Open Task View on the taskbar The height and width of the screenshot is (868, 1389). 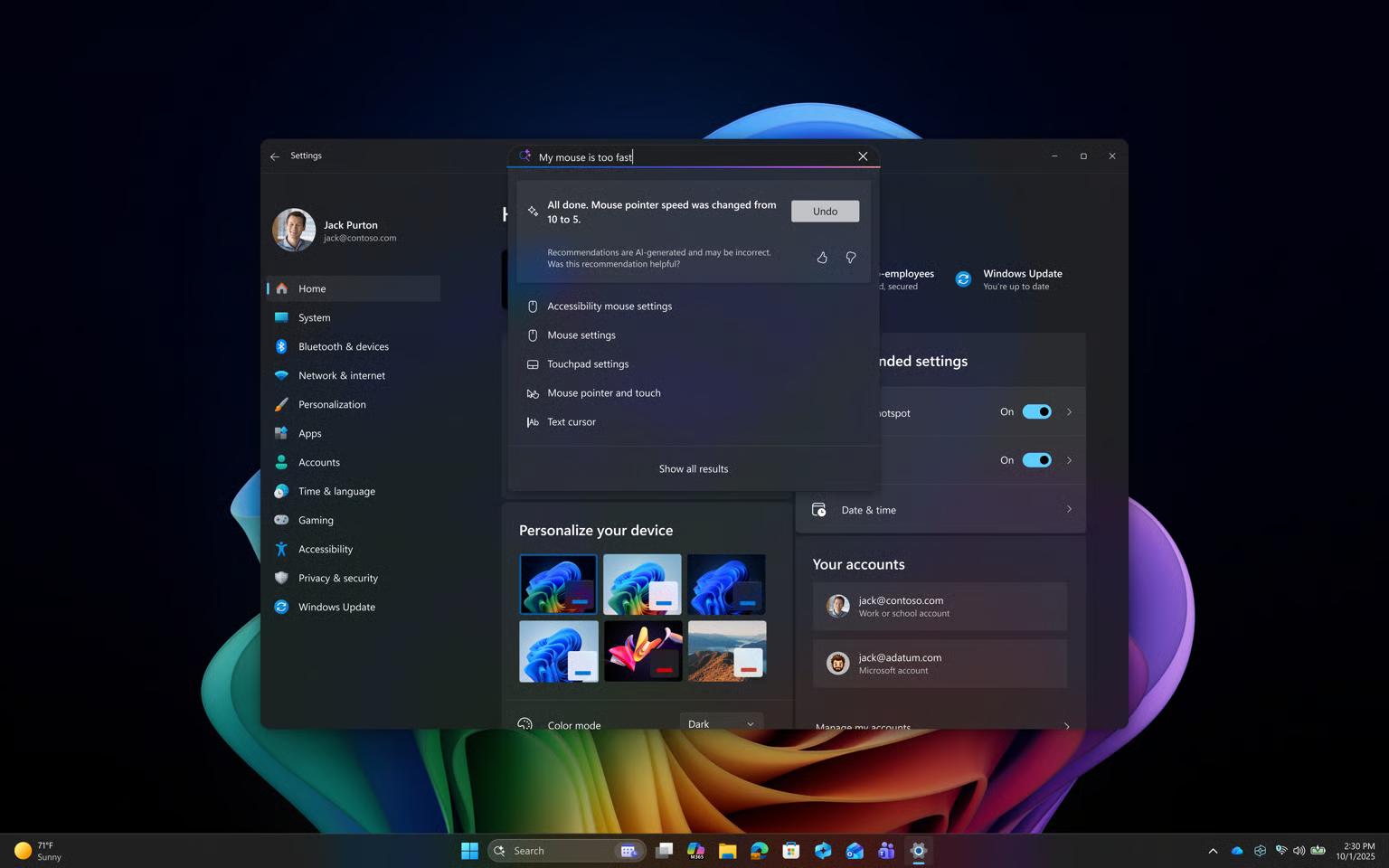(x=665, y=851)
